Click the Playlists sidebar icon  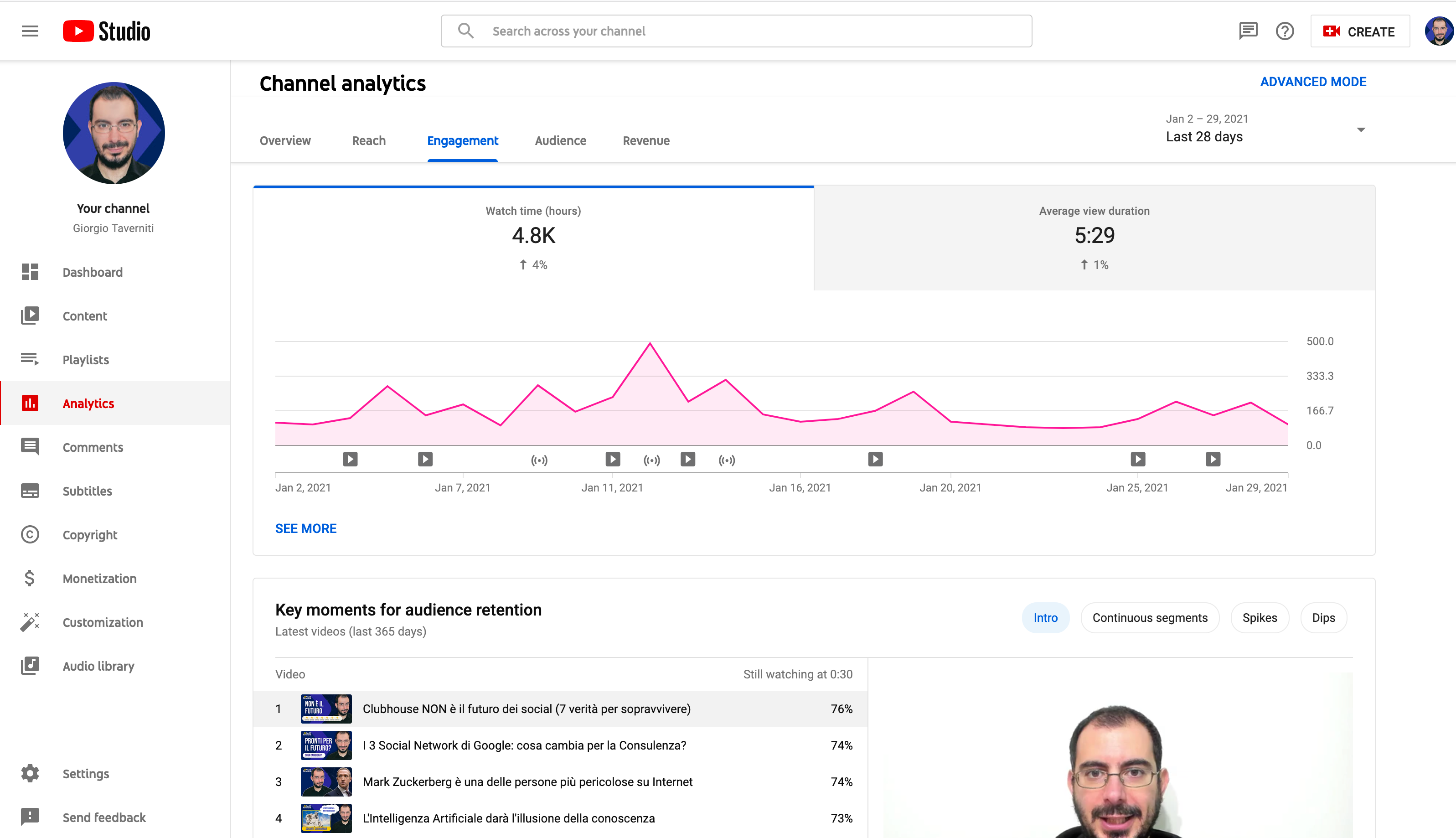point(30,359)
